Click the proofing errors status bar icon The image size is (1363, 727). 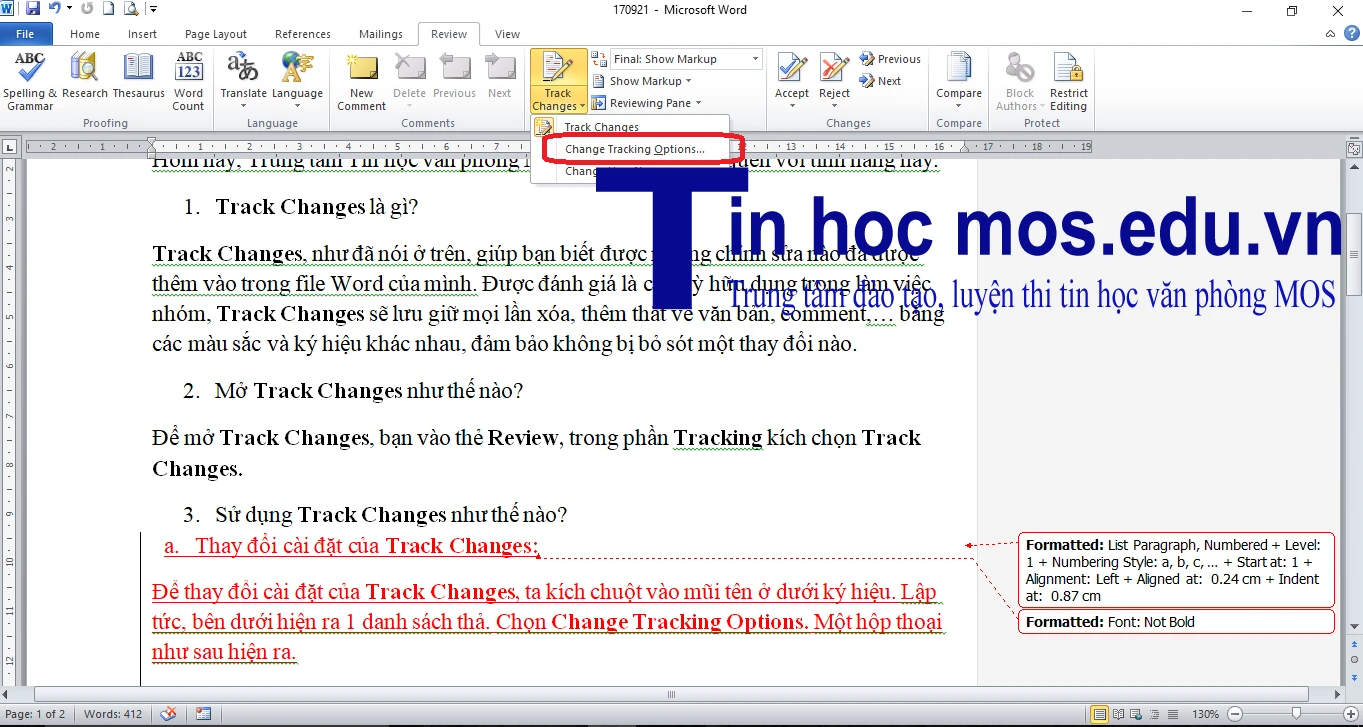[169, 714]
